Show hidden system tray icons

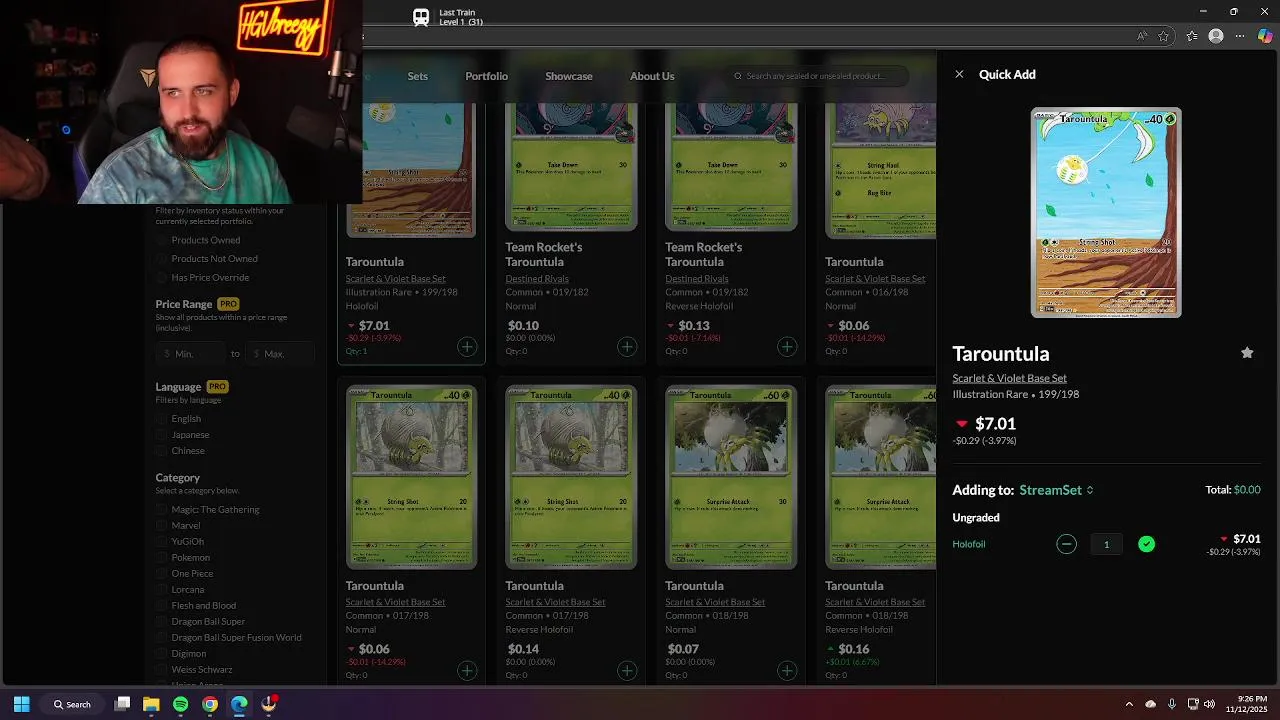pyautogui.click(x=1129, y=704)
